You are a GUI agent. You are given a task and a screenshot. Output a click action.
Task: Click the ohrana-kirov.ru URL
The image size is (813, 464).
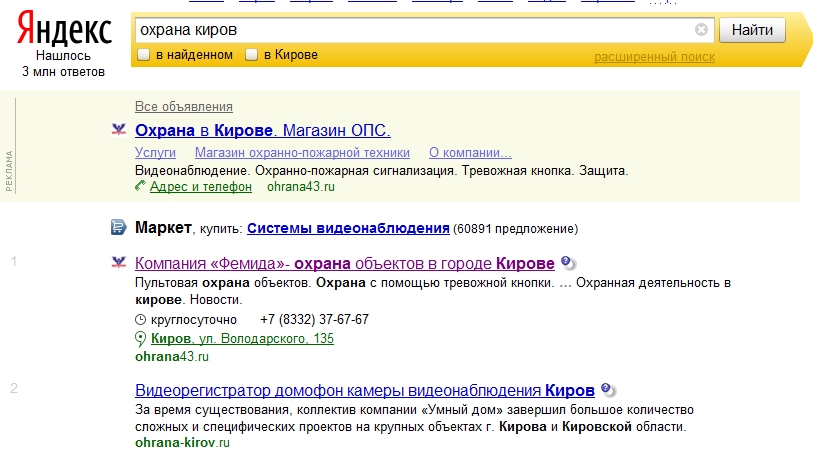183,443
